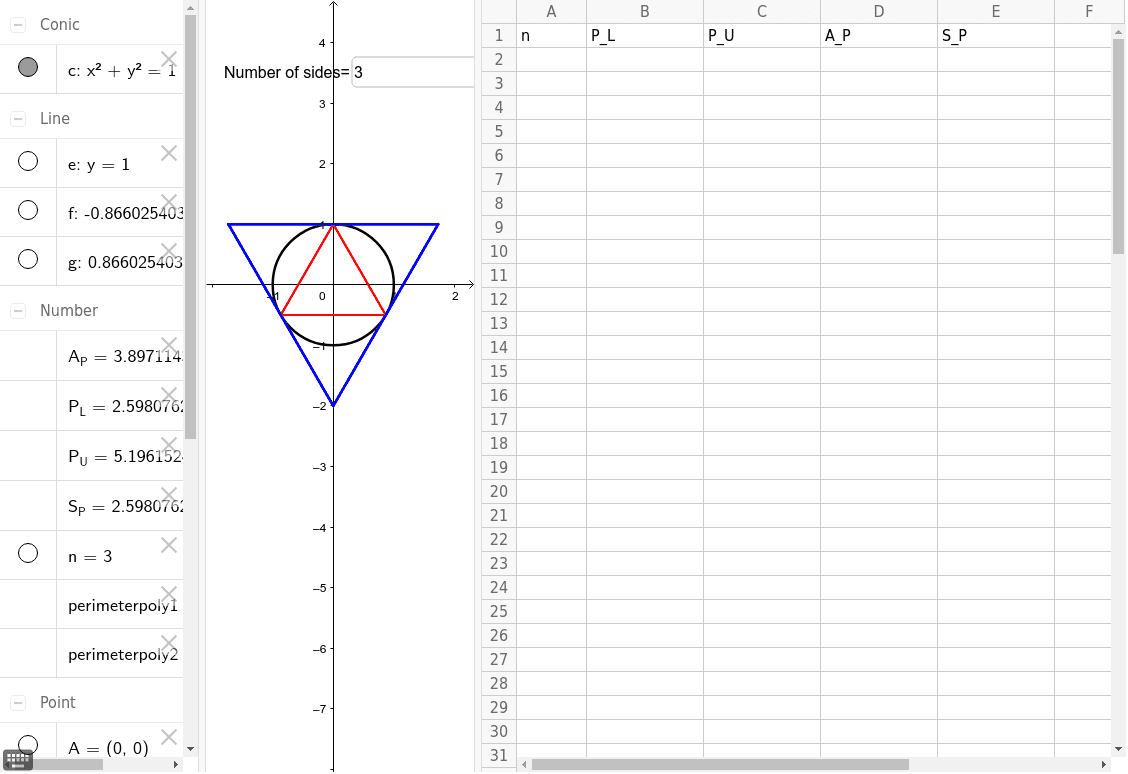Show slider for n = 3
Viewport: 1128px width, 774px height.
pos(28,553)
